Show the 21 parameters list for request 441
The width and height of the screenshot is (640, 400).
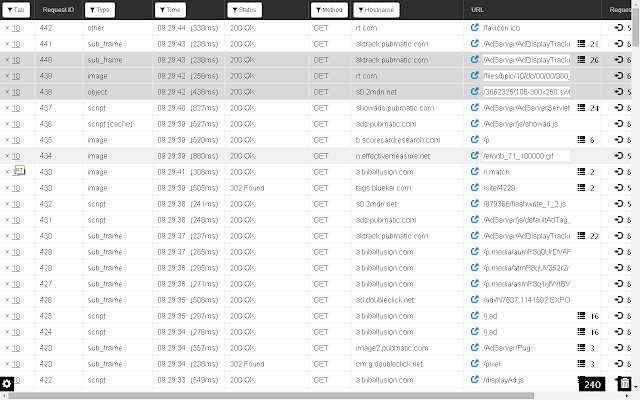(x=588, y=44)
